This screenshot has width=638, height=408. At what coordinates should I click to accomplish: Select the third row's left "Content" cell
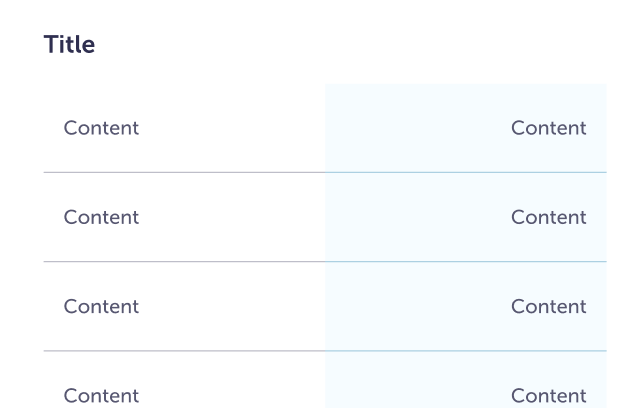click(101, 306)
